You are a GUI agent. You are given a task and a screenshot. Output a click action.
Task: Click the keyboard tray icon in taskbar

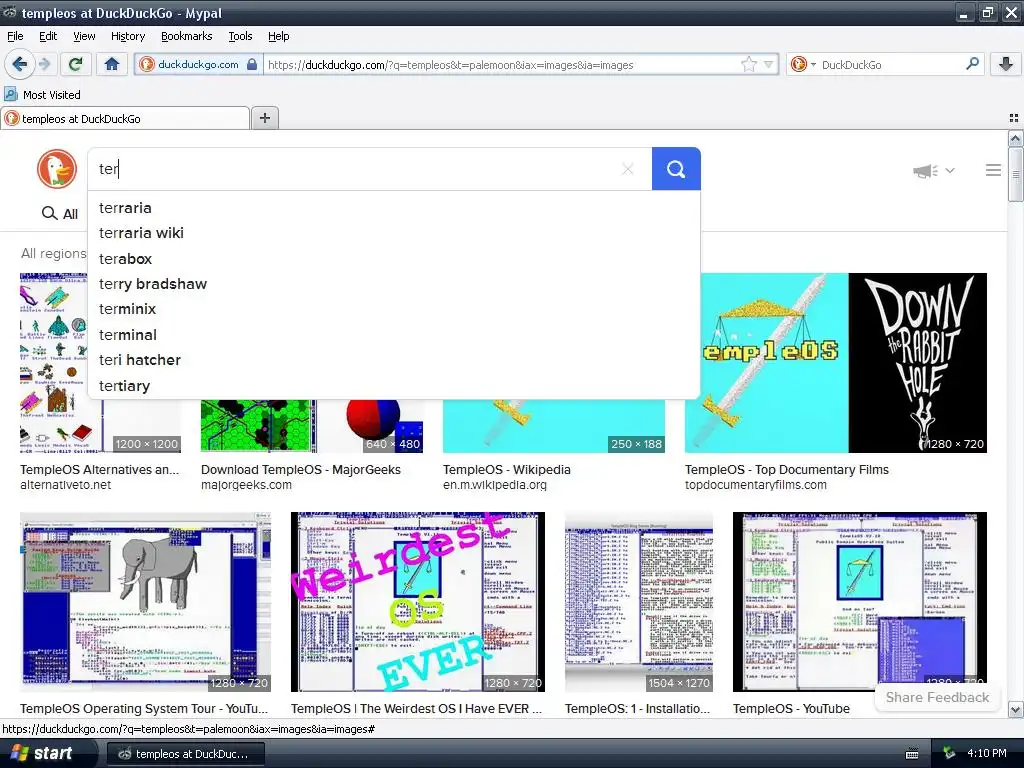(912, 754)
